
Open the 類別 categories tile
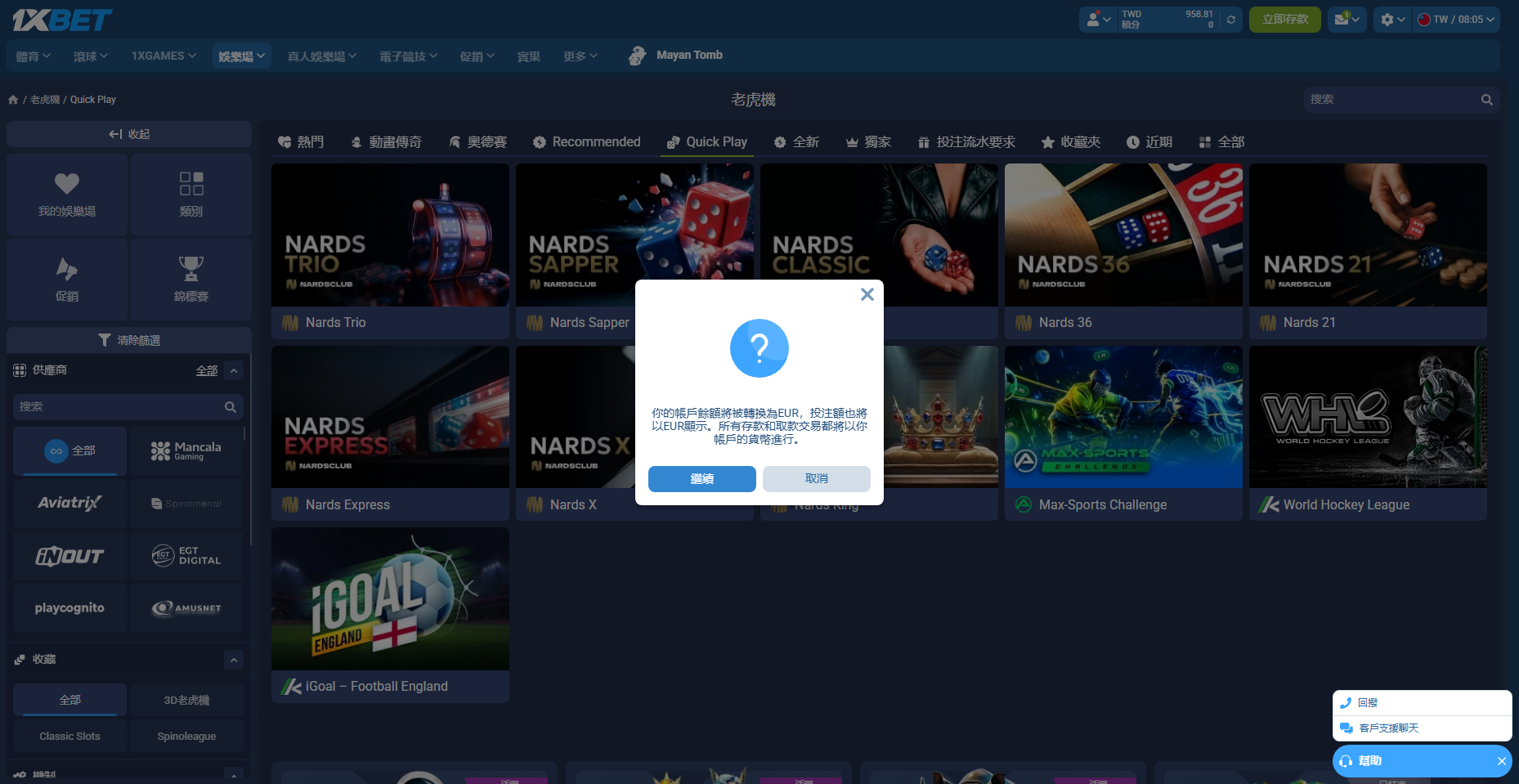[x=191, y=195]
